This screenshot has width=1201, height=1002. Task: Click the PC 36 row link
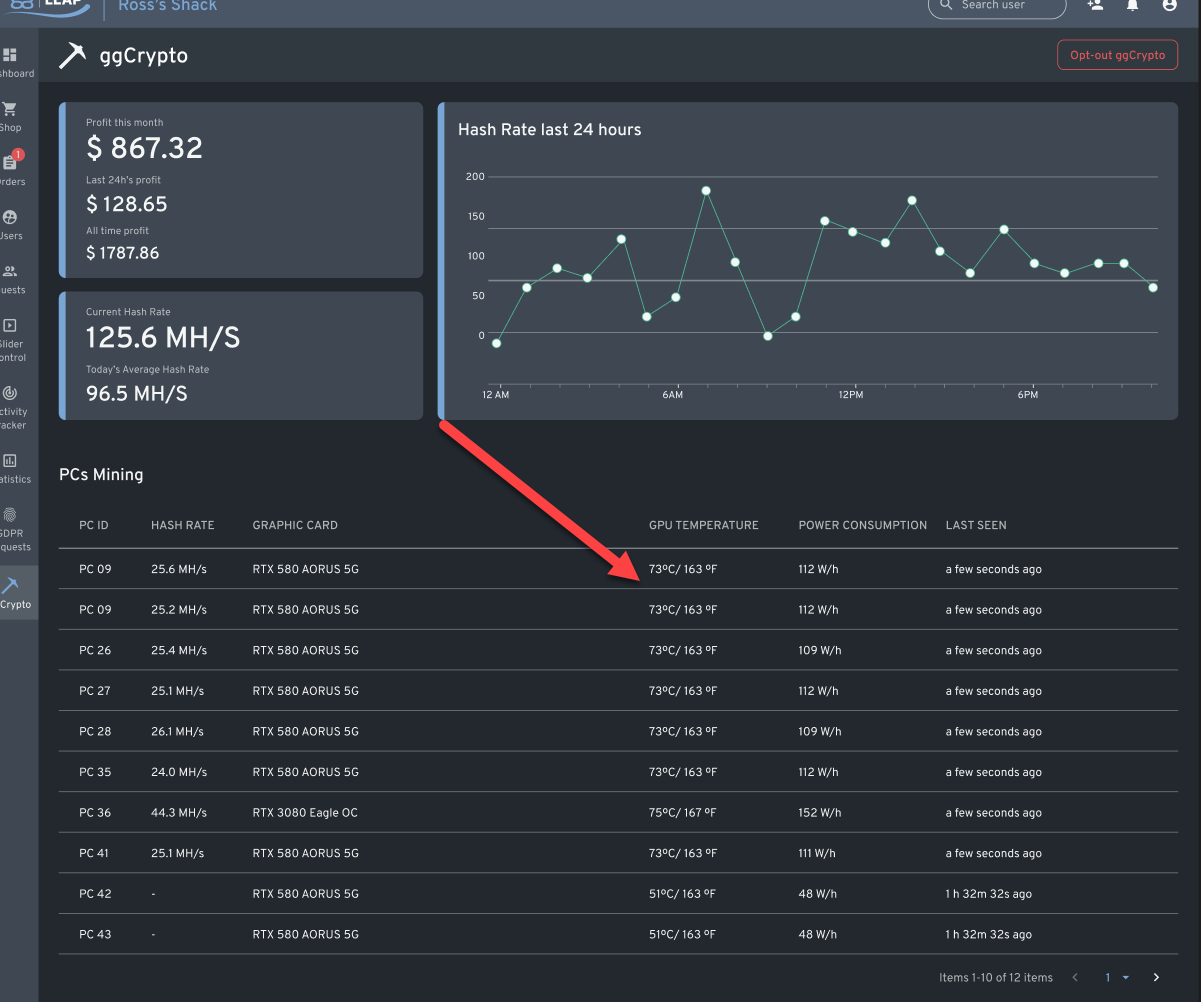(94, 812)
